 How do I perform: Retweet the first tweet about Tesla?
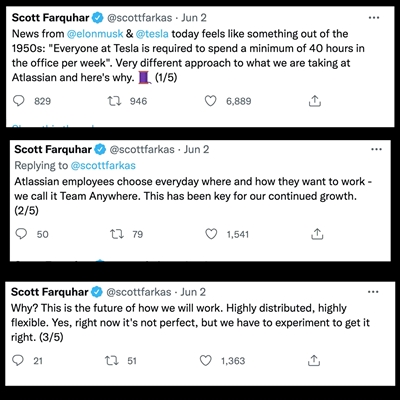pyautogui.click(x=114, y=101)
